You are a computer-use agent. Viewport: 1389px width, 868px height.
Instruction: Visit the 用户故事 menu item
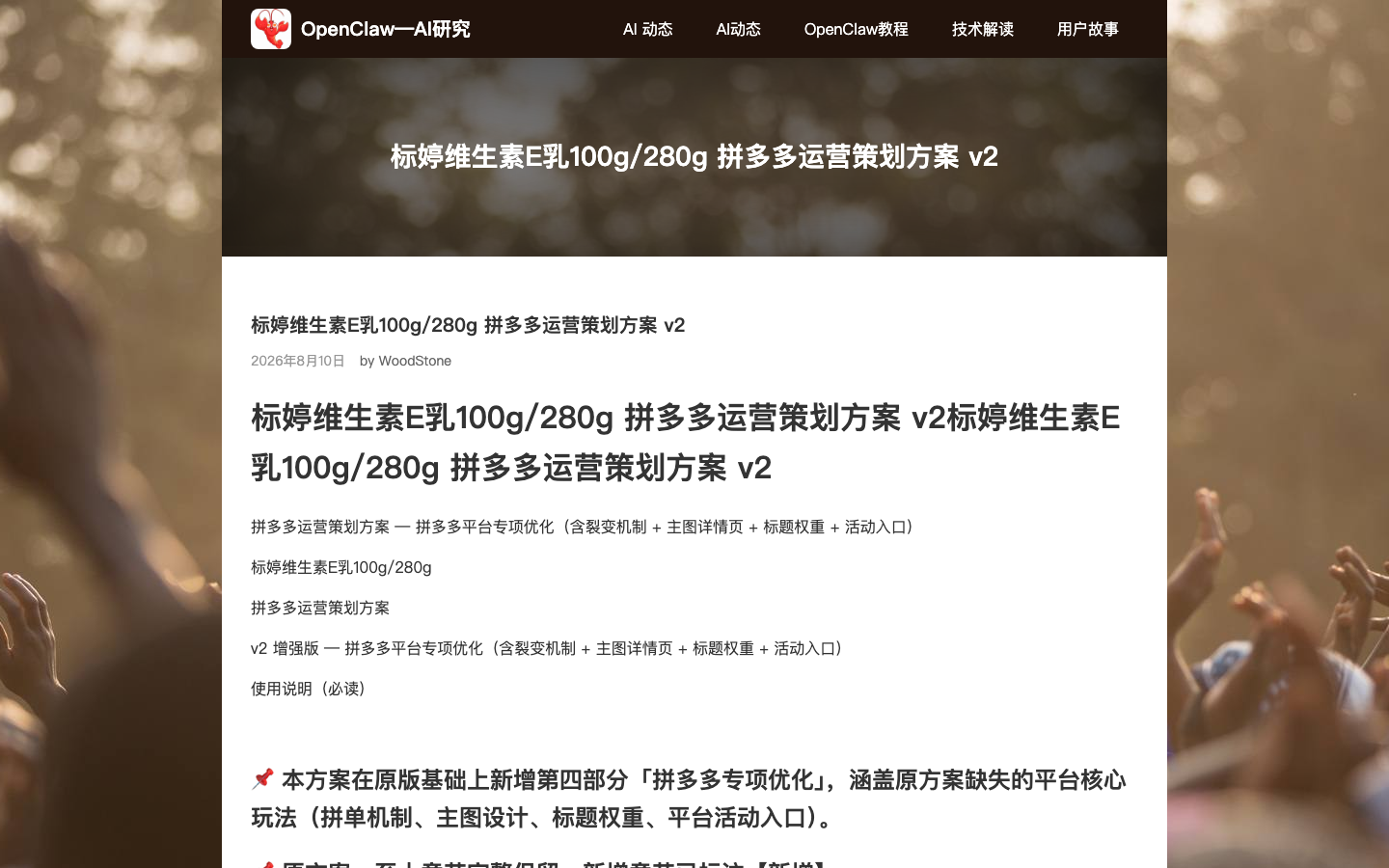tap(1088, 29)
